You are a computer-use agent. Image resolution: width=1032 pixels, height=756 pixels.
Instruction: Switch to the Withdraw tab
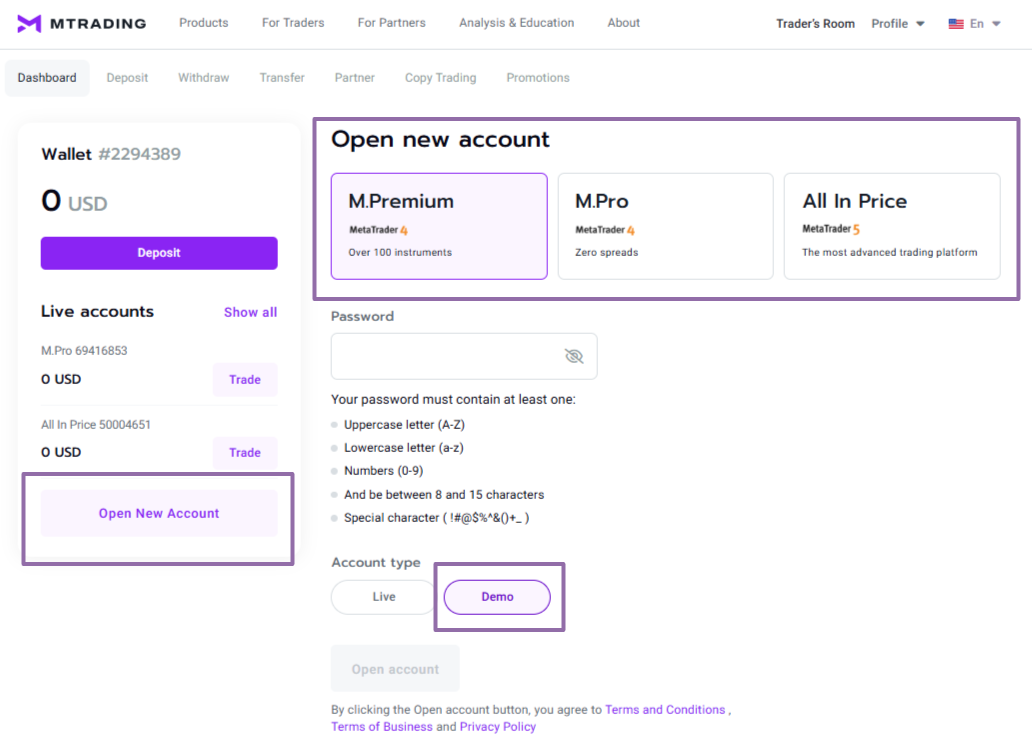[x=203, y=78]
